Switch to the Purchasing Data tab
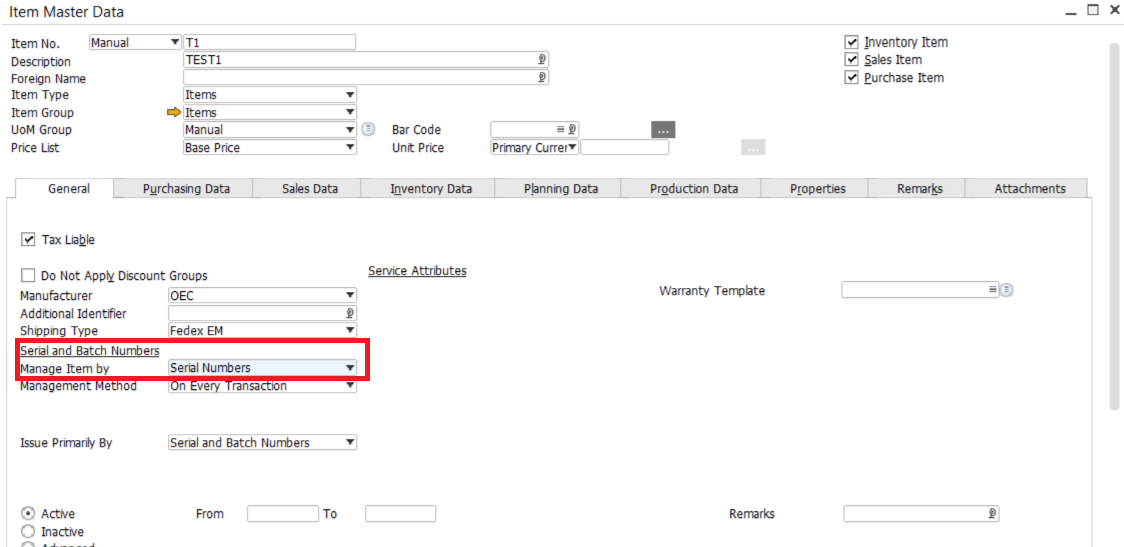This screenshot has height=547, width=1124. [x=186, y=189]
